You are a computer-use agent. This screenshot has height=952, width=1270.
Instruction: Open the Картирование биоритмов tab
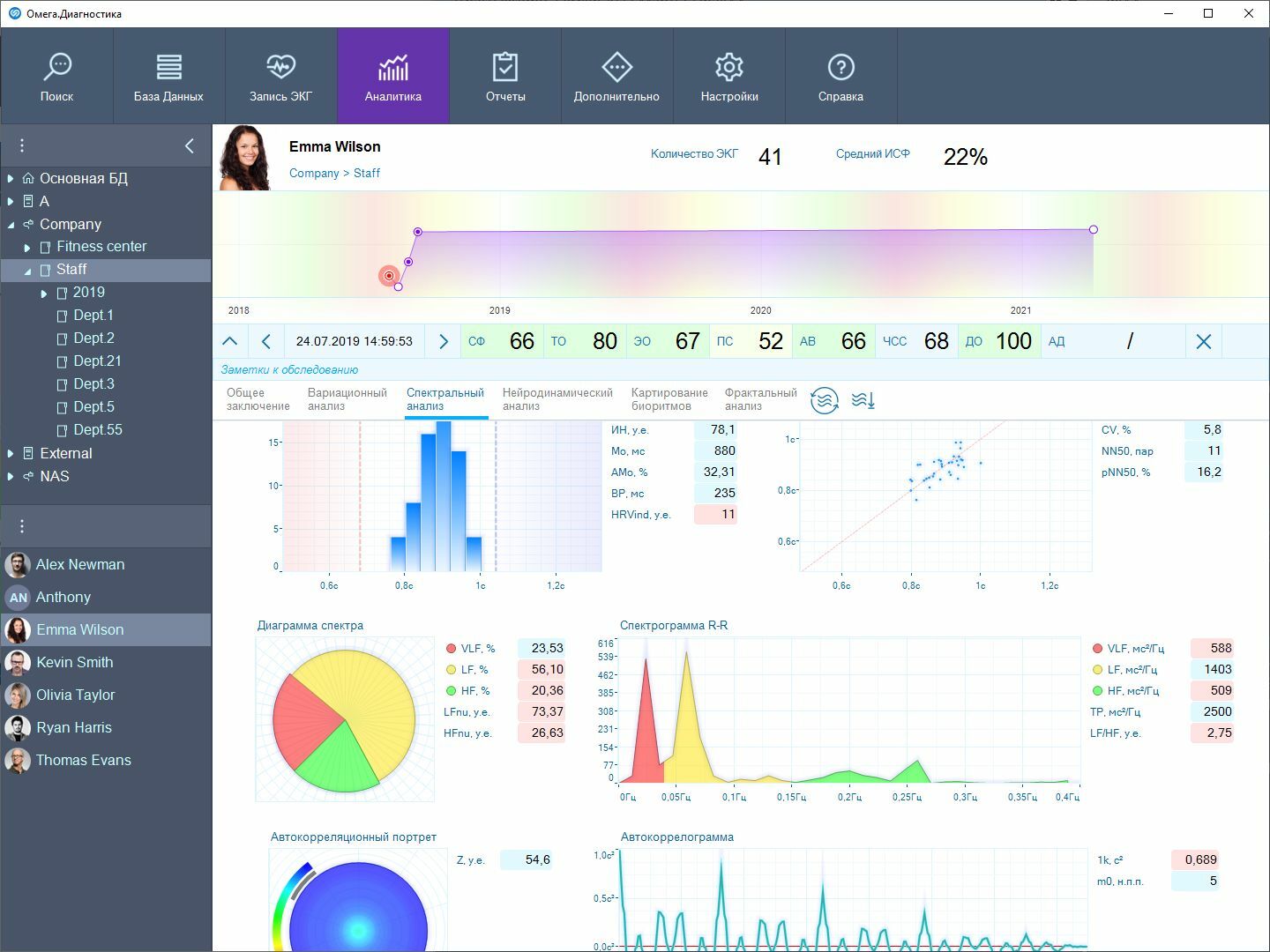coord(669,399)
